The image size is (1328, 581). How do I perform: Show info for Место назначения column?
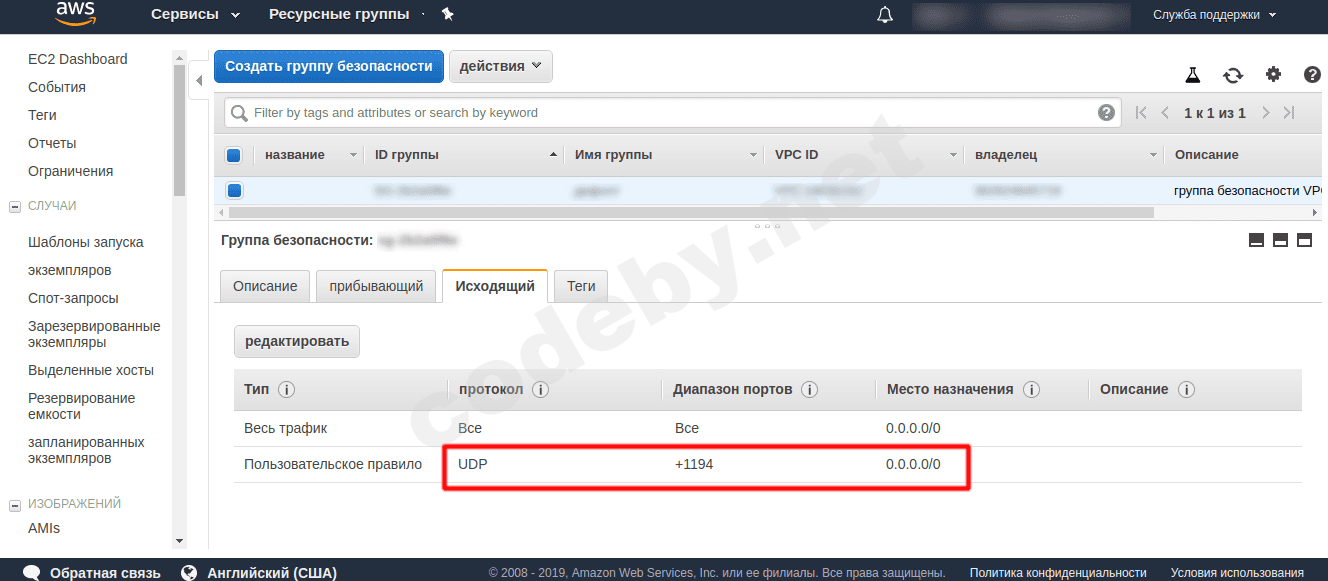click(1031, 389)
